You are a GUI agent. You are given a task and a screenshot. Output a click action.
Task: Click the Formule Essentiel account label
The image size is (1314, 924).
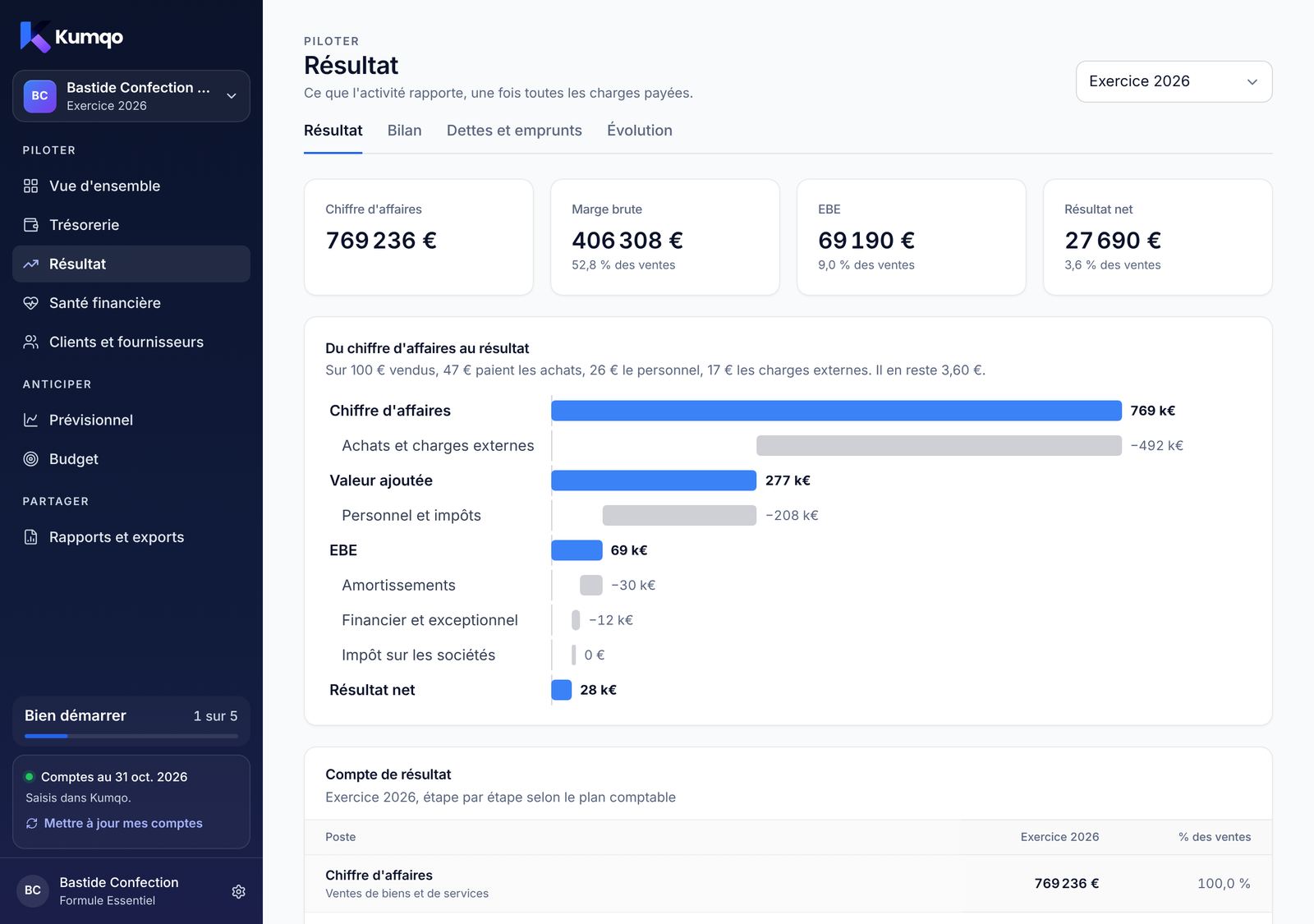point(107,900)
